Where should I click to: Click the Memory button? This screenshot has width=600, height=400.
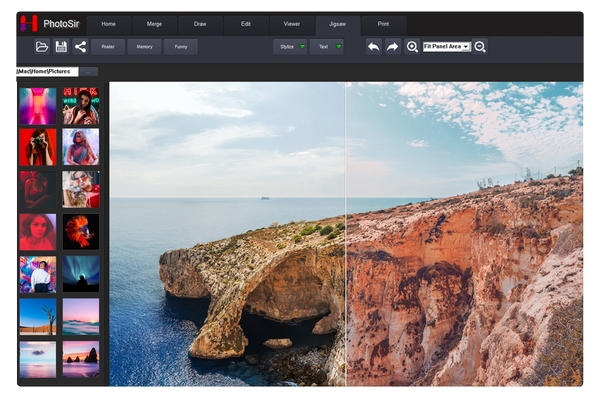click(x=144, y=46)
